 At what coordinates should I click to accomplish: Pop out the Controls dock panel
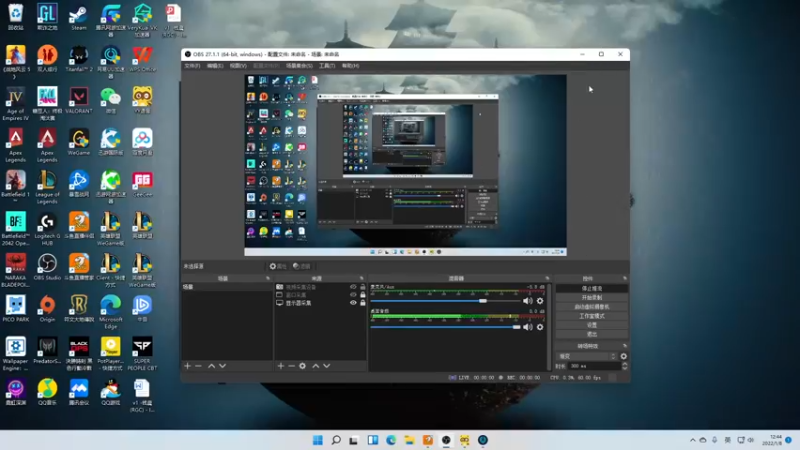point(625,278)
